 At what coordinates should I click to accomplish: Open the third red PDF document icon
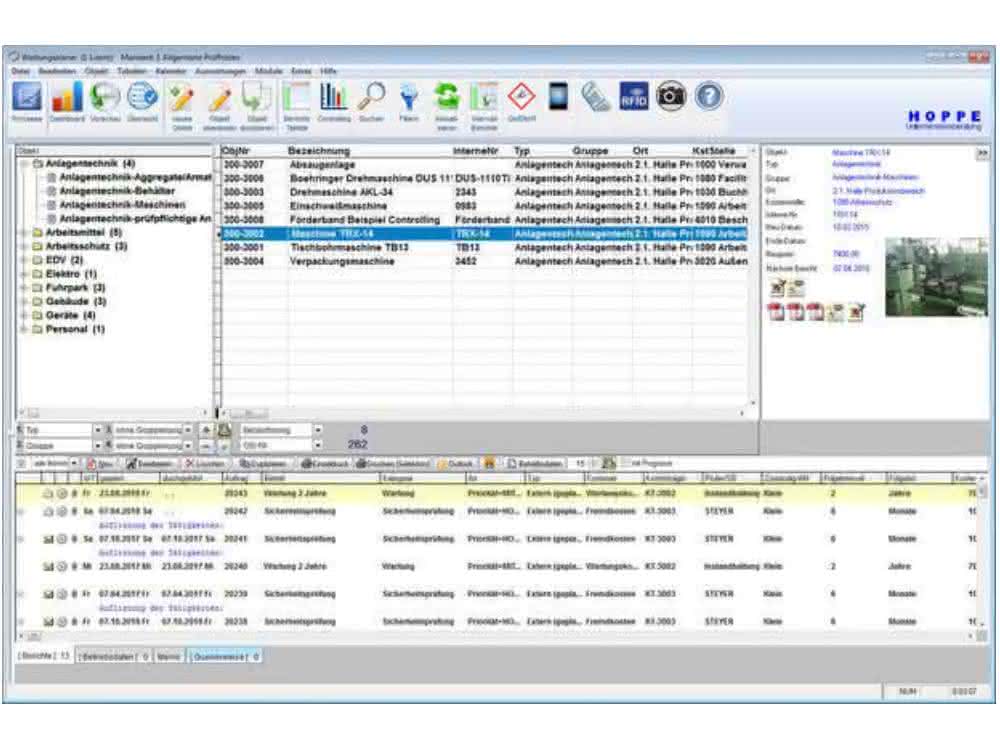(816, 312)
